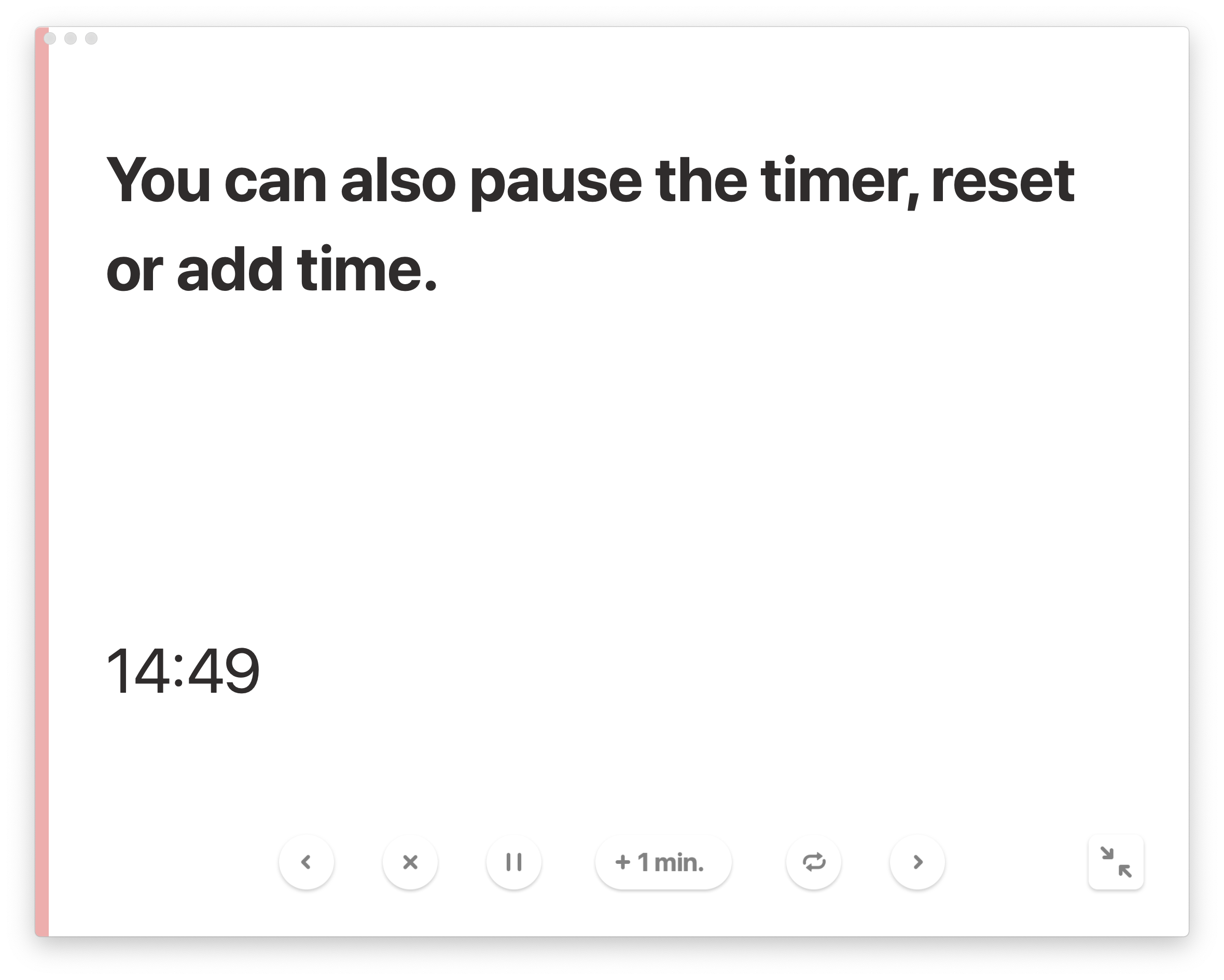The width and height of the screenshot is (1224, 980).
Task: Collapse the presentation to smaller view
Action: 1114,862
